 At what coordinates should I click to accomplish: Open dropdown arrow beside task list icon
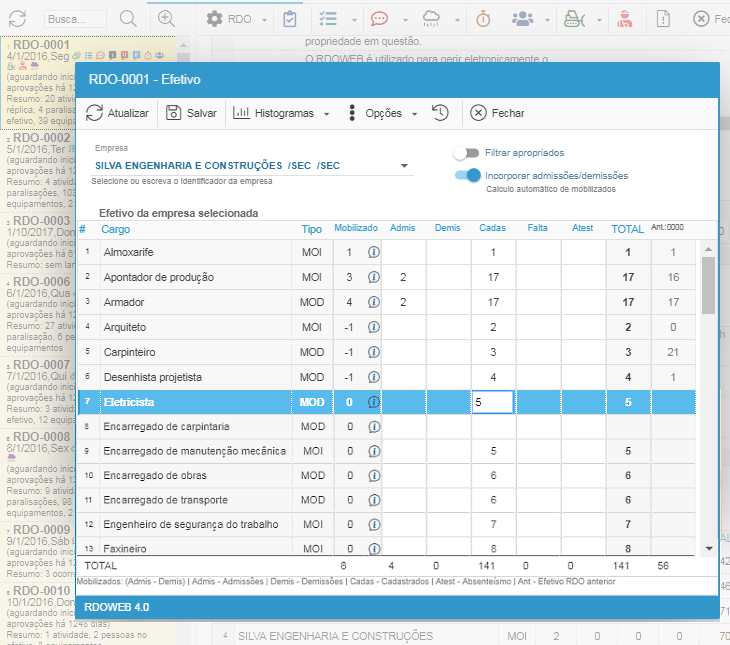coord(354,20)
